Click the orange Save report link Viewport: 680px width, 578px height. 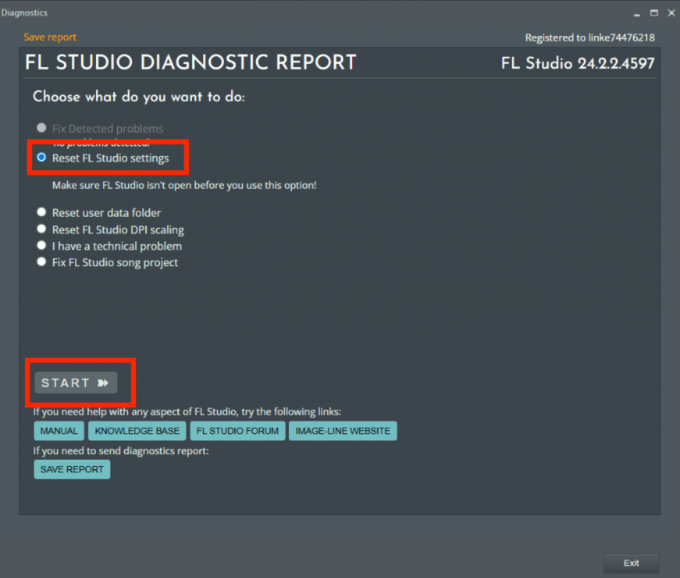50,37
